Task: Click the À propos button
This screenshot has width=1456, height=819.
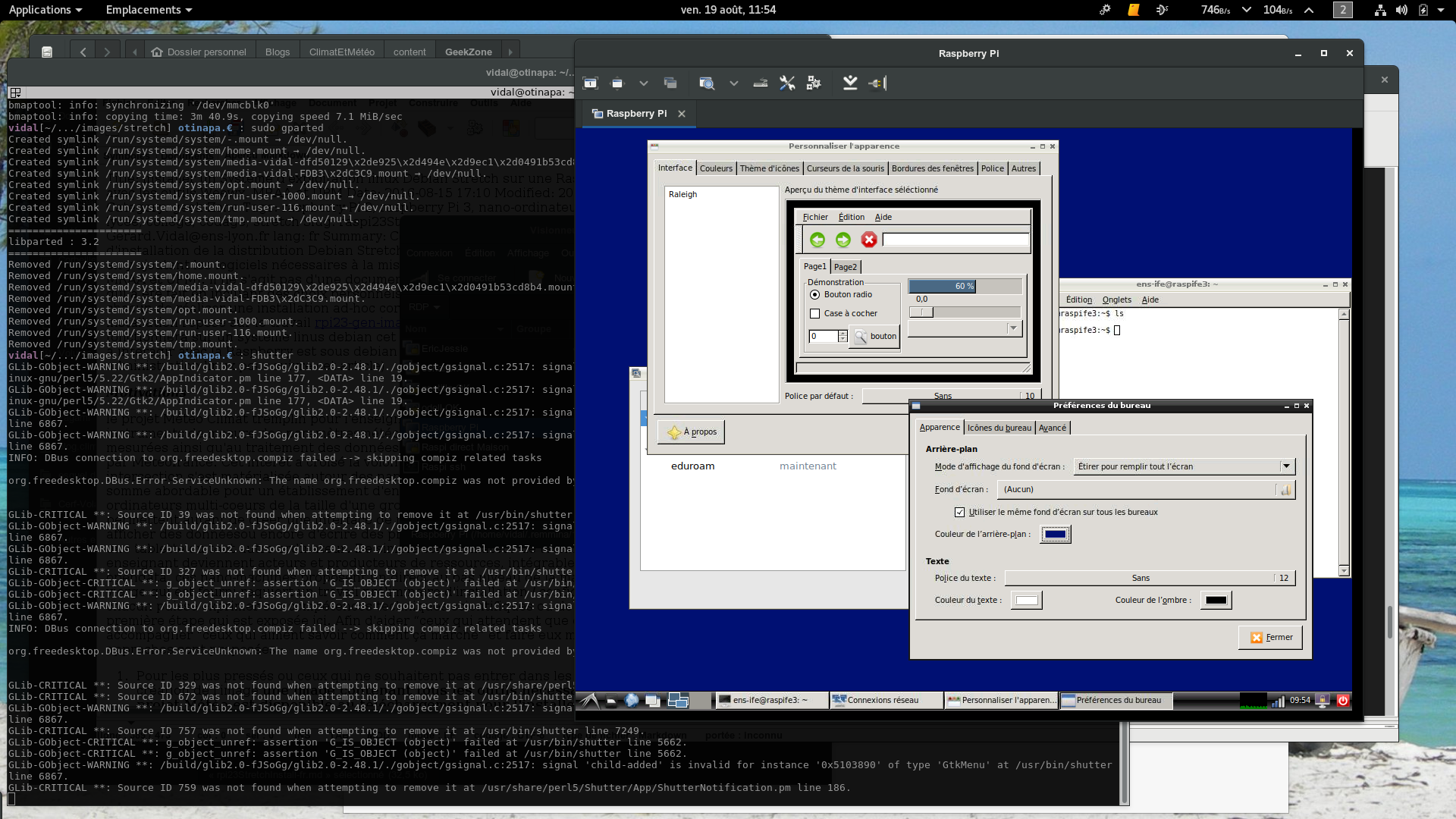Action: [690, 431]
